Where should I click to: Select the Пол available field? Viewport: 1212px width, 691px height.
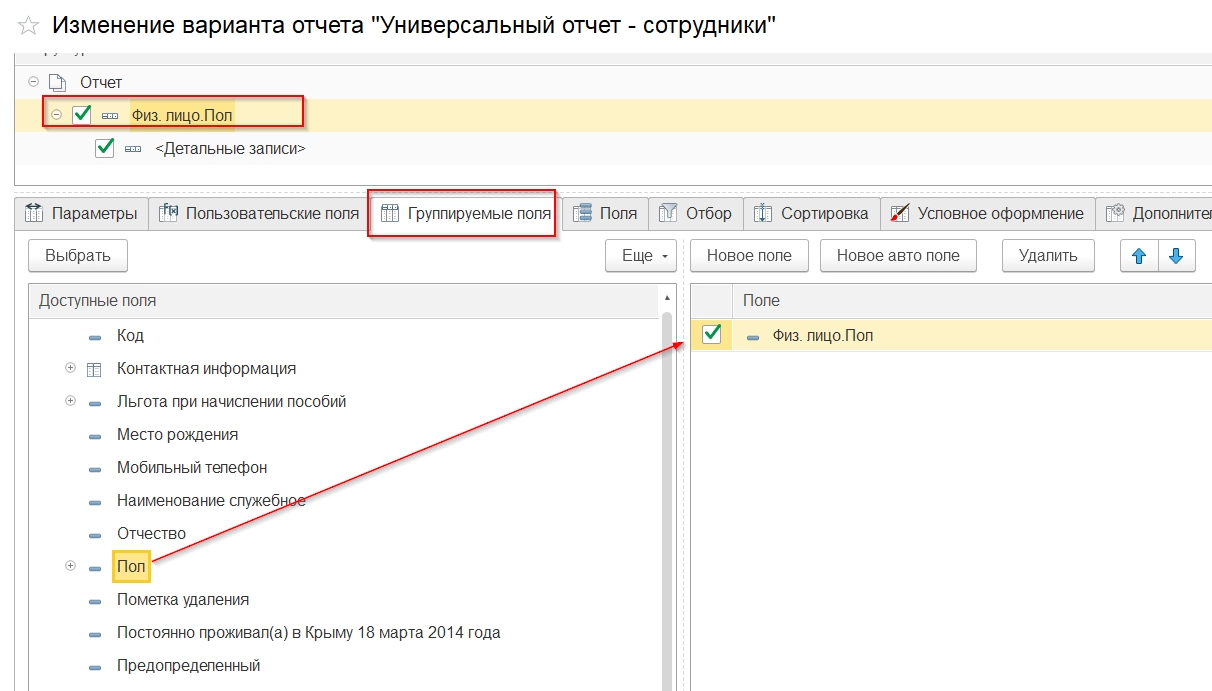point(131,566)
